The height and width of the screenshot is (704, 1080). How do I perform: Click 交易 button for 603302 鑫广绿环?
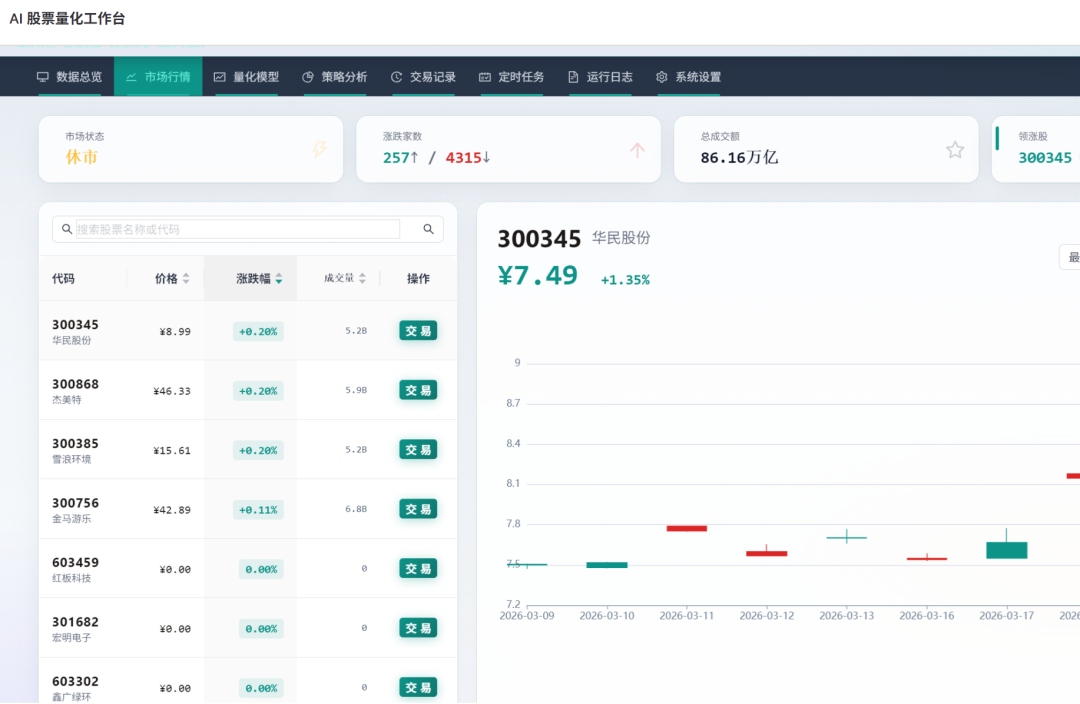click(x=418, y=687)
